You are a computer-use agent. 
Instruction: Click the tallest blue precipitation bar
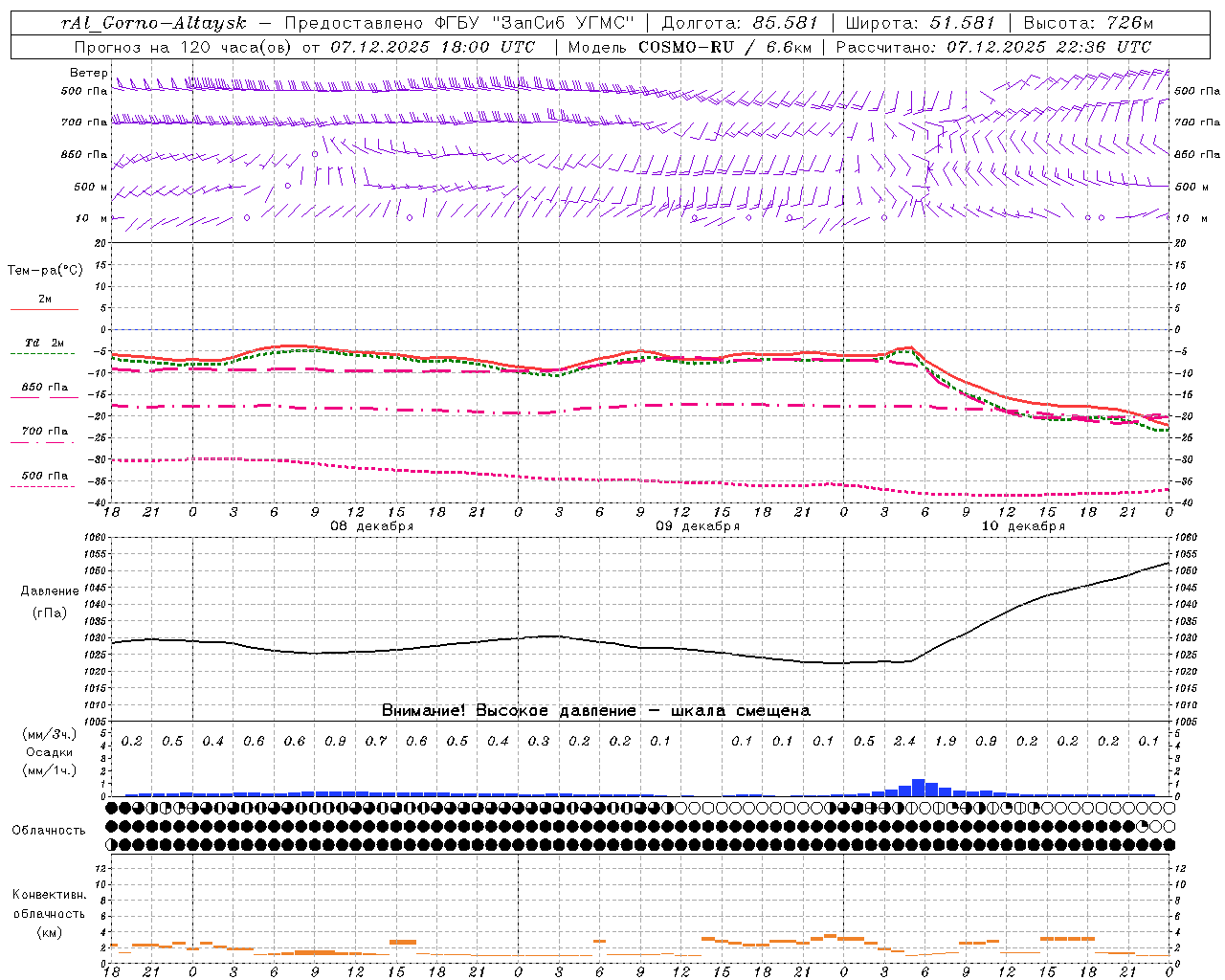[919, 788]
